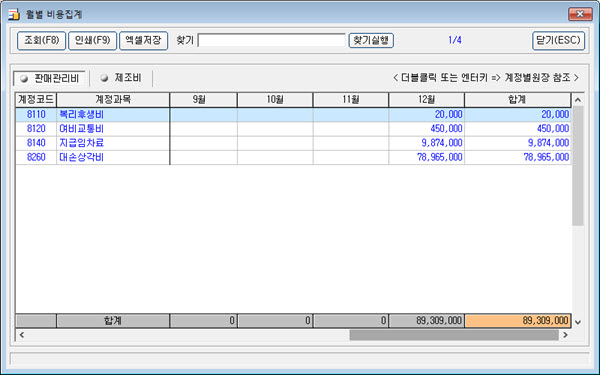Click the 1/4 record counter text

(x=455, y=40)
